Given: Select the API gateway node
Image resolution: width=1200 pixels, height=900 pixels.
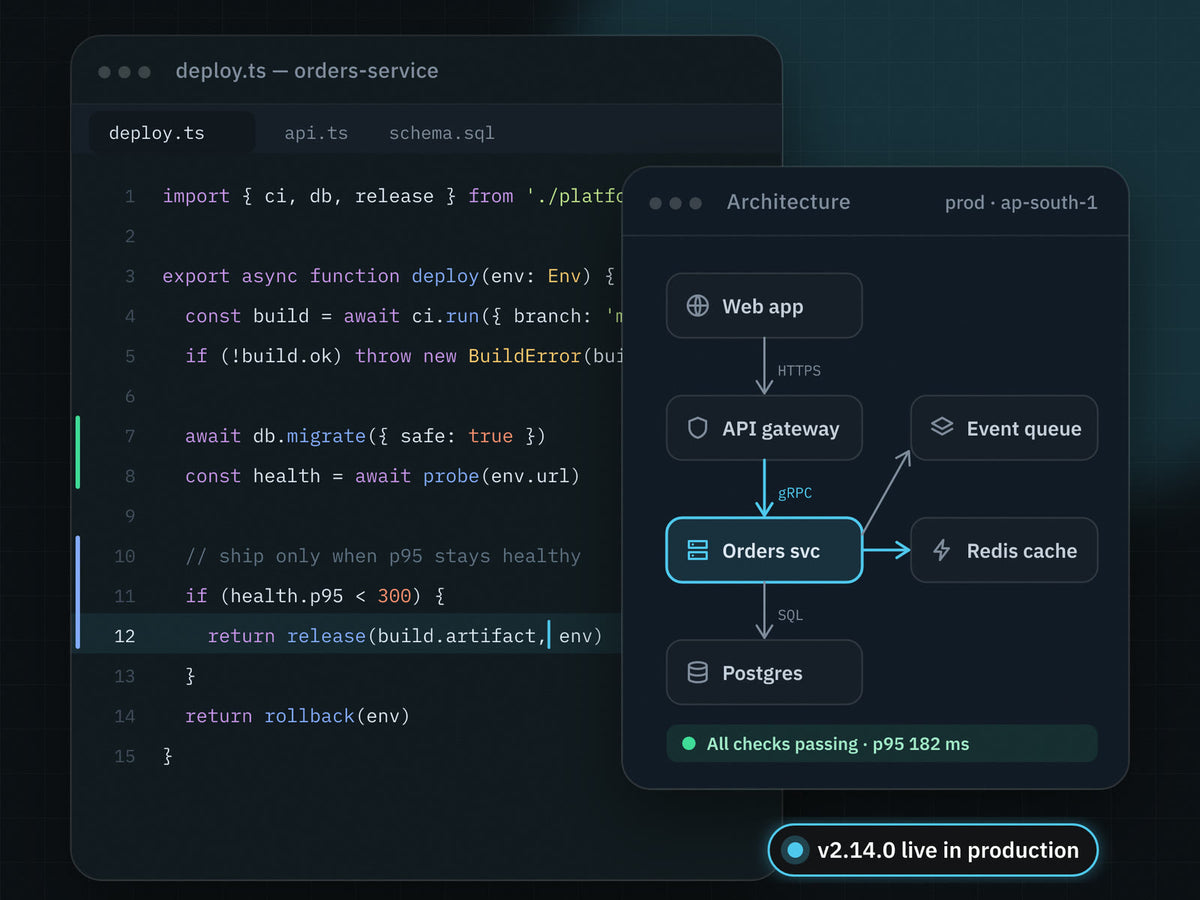Looking at the screenshot, I should tap(764, 428).
